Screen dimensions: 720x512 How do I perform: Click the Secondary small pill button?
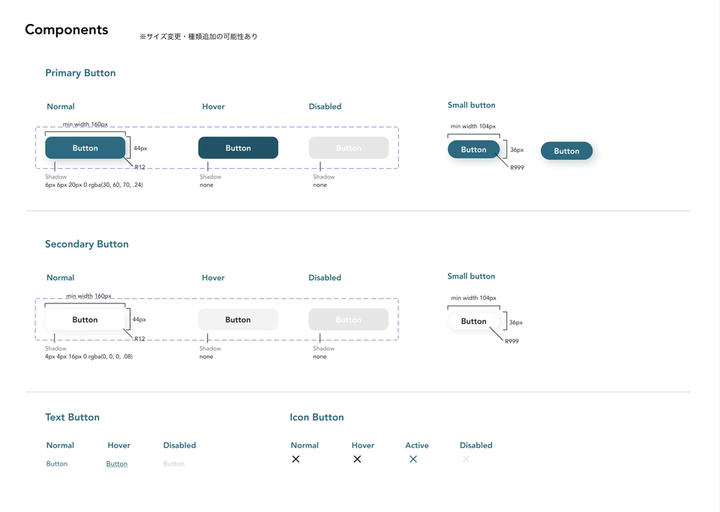click(x=473, y=321)
